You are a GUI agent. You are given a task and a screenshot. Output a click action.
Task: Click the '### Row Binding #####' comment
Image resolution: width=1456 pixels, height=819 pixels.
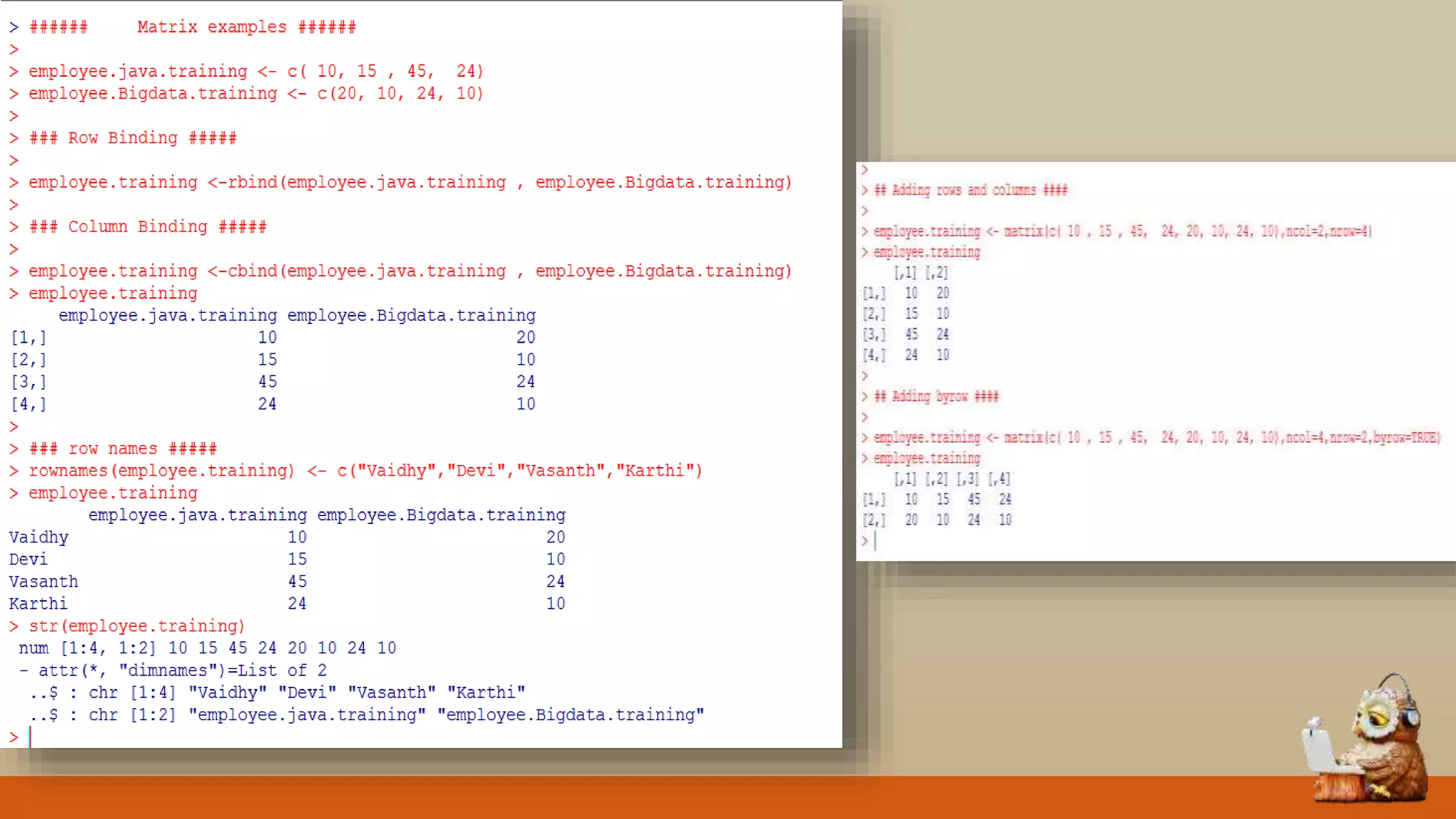133,138
